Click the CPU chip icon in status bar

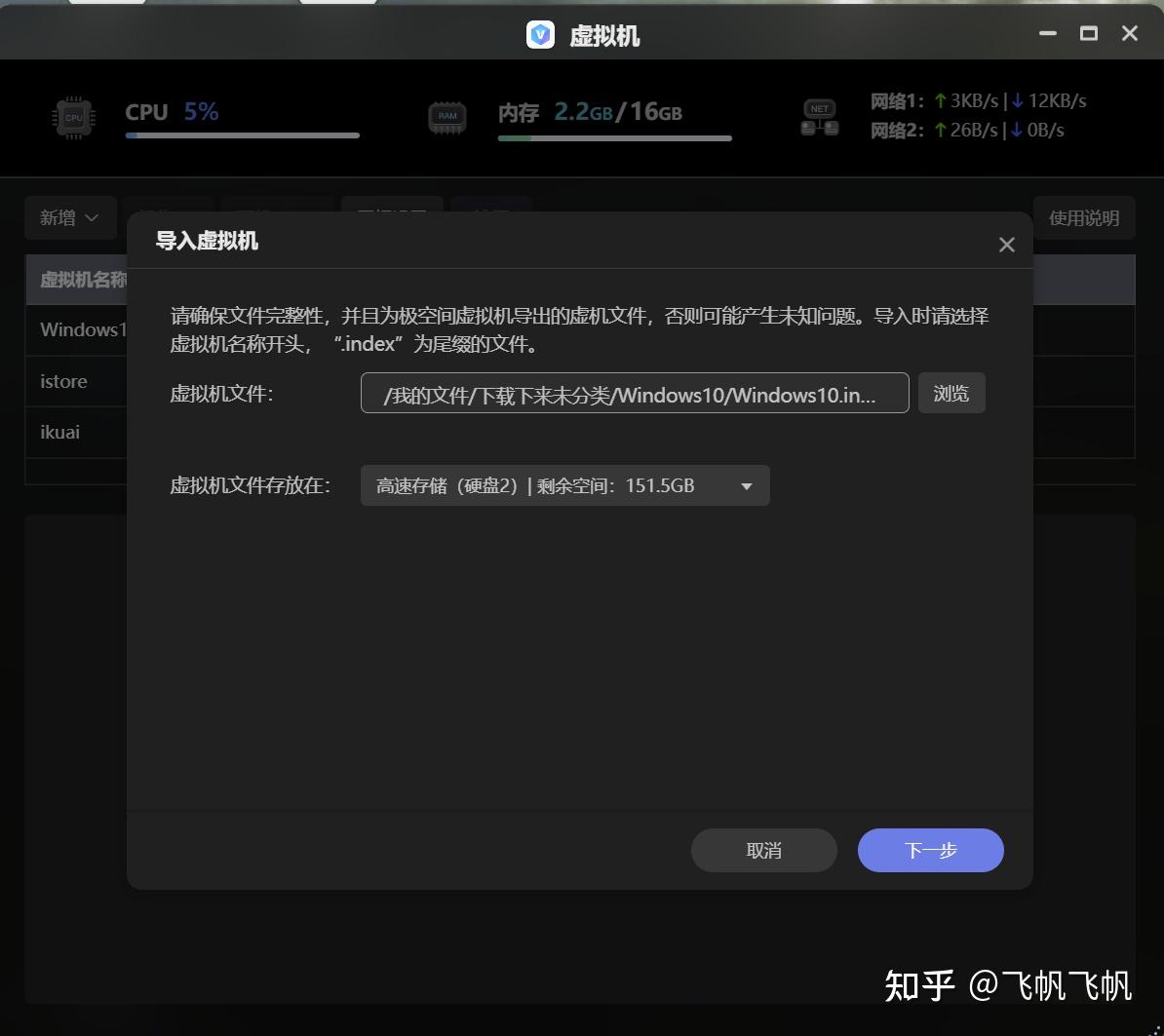click(x=73, y=116)
